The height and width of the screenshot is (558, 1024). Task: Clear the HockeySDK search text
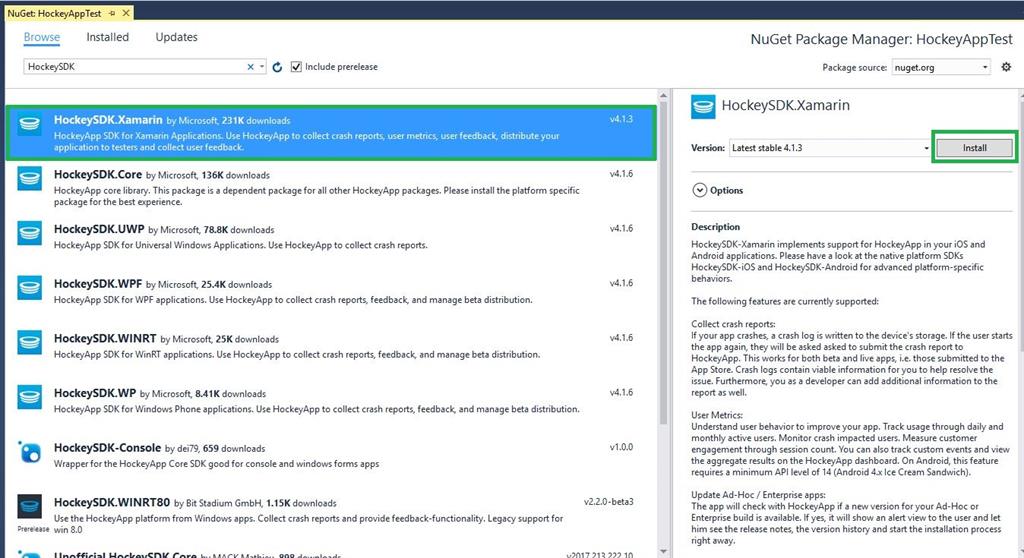[x=250, y=67]
